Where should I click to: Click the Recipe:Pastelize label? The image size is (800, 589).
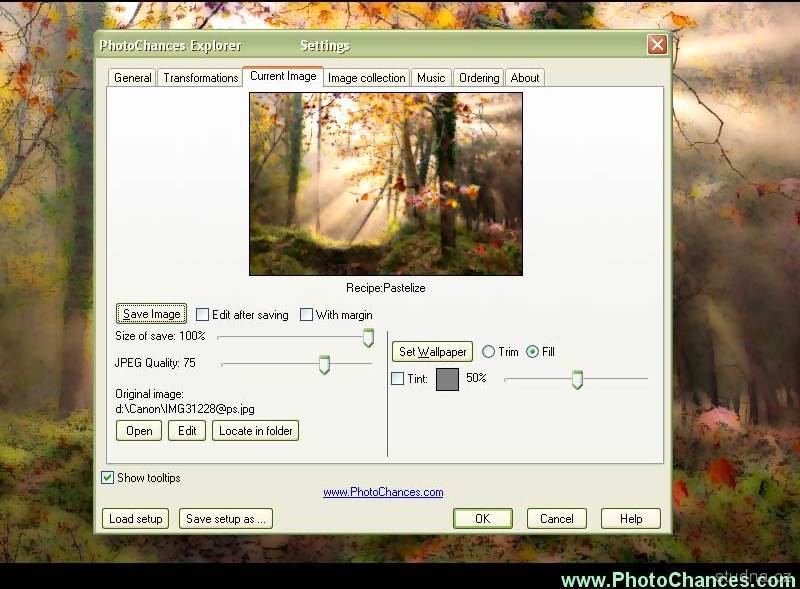pyautogui.click(x=386, y=288)
